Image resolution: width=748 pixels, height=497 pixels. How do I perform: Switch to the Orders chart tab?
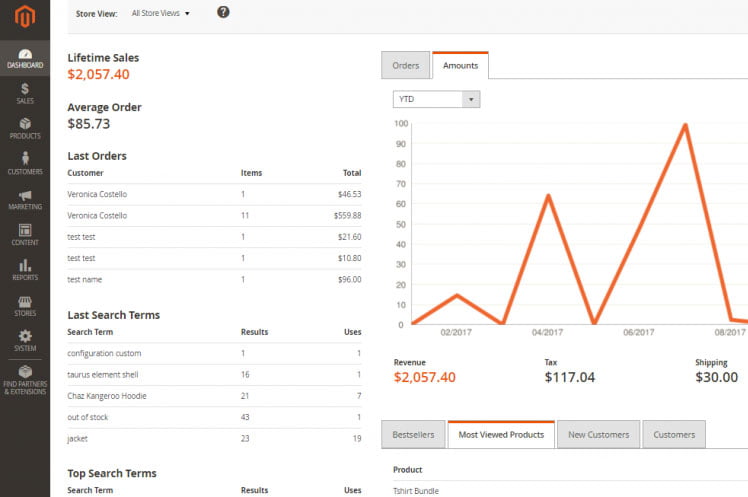pyautogui.click(x=405, y=65)
